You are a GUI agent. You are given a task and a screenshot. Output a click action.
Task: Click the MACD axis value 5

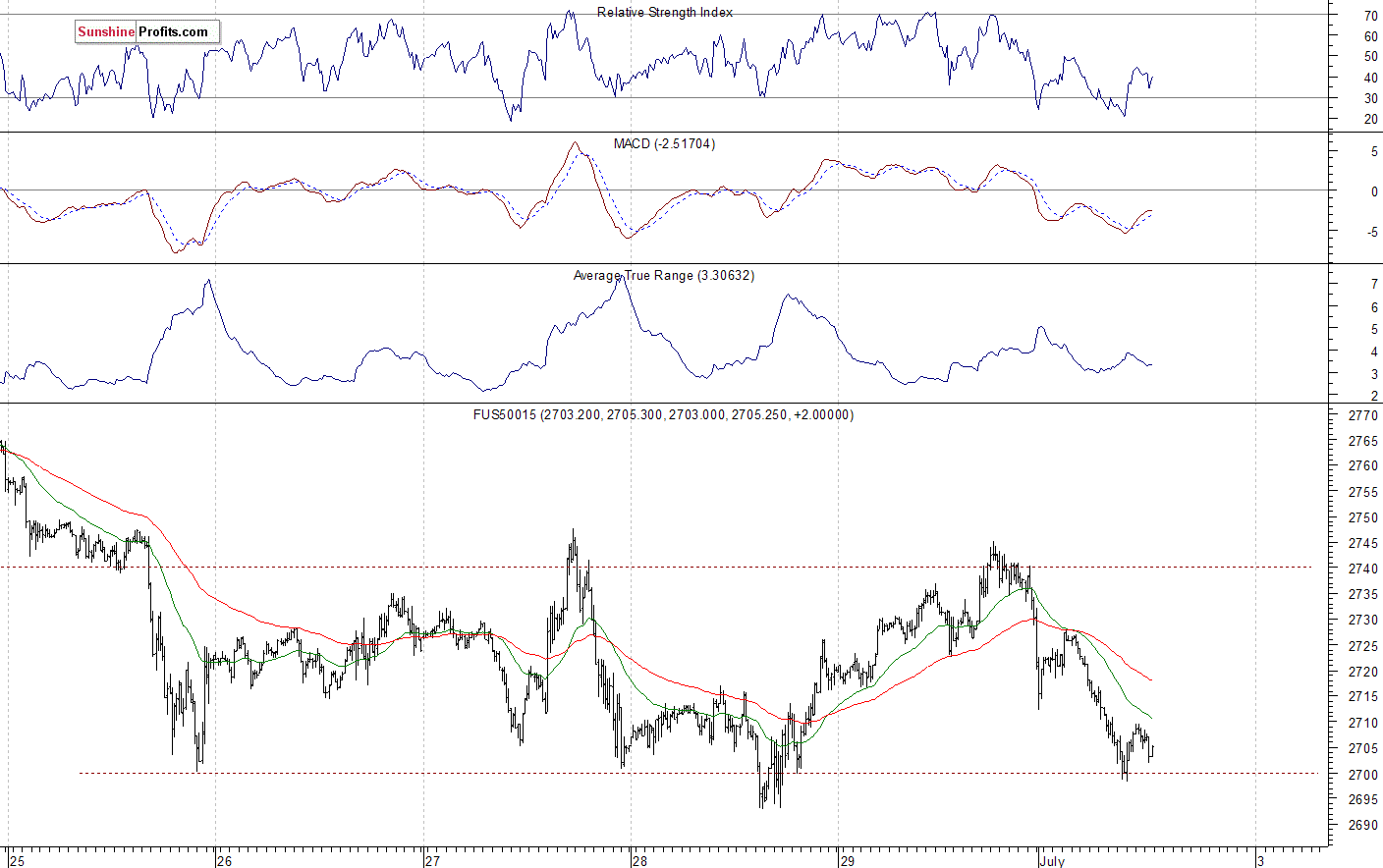pyautogui.click(x=1374, y=153)
